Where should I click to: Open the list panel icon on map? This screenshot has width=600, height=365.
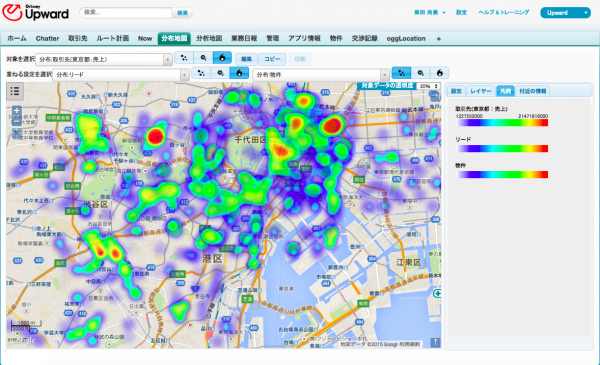15,91
